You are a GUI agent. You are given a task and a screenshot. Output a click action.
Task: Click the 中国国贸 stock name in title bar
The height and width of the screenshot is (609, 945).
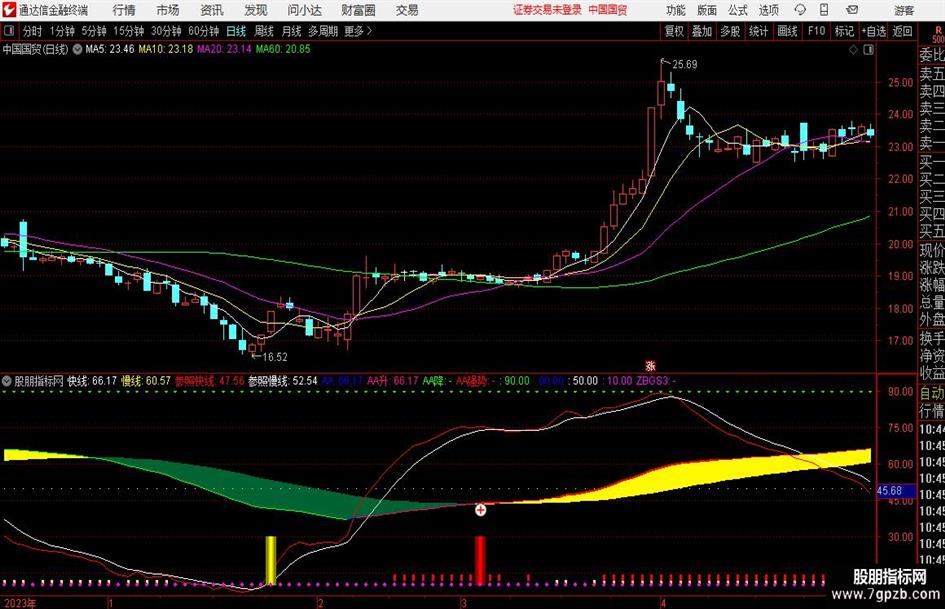coord(608,10)
